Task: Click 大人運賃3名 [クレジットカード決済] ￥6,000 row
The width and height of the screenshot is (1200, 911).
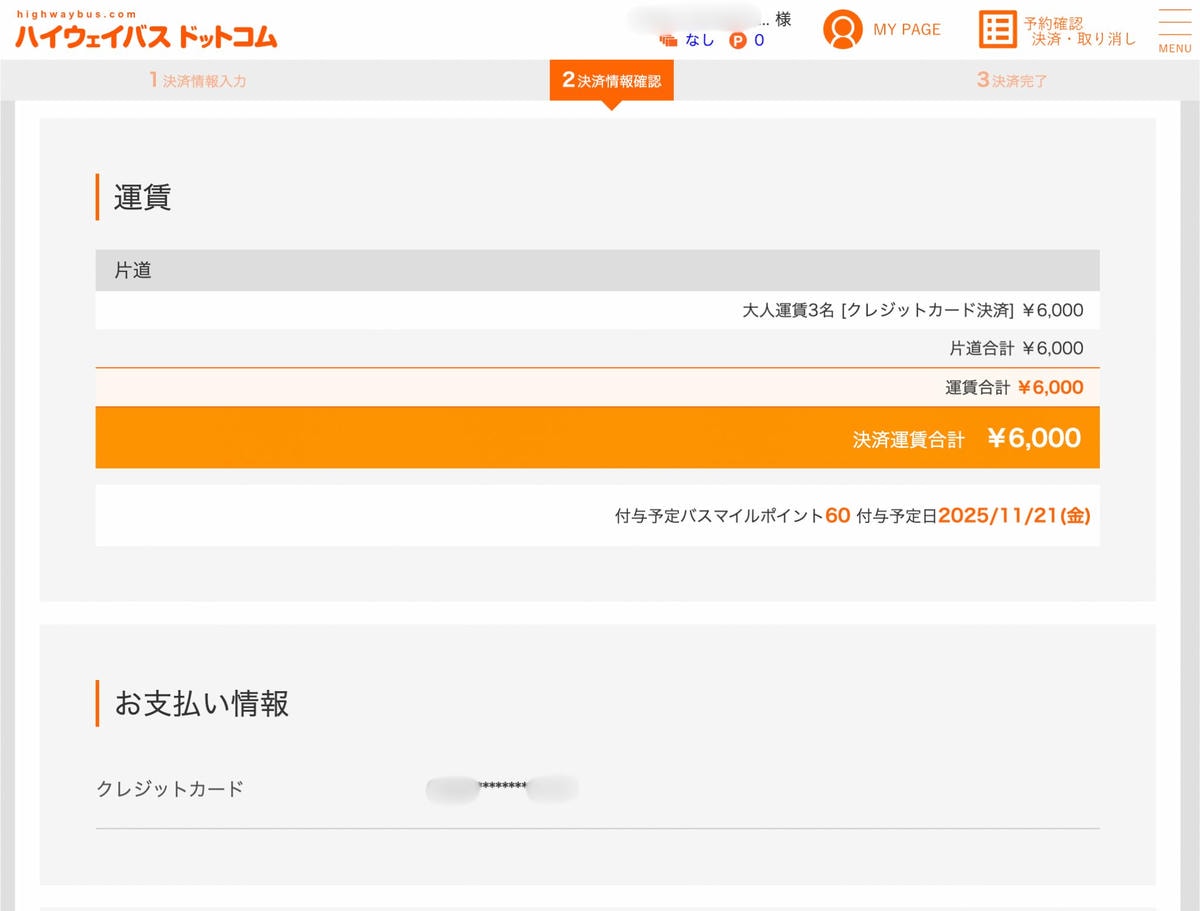Action: tap(597, 310)
